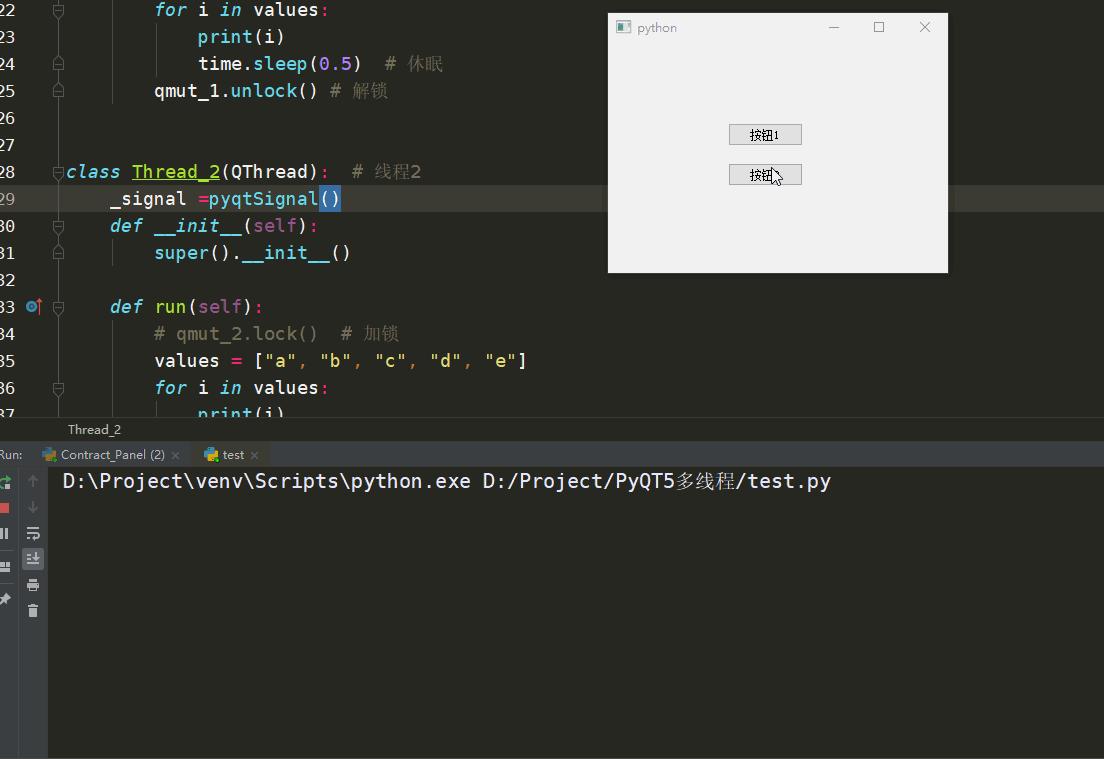
Task: Click the red Stop process icon
Action: point(4,508)
